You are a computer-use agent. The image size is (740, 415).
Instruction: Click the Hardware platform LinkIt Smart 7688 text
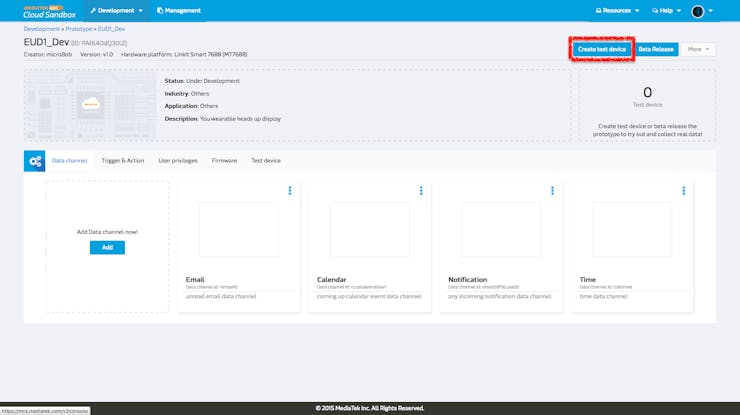[184, 54]
